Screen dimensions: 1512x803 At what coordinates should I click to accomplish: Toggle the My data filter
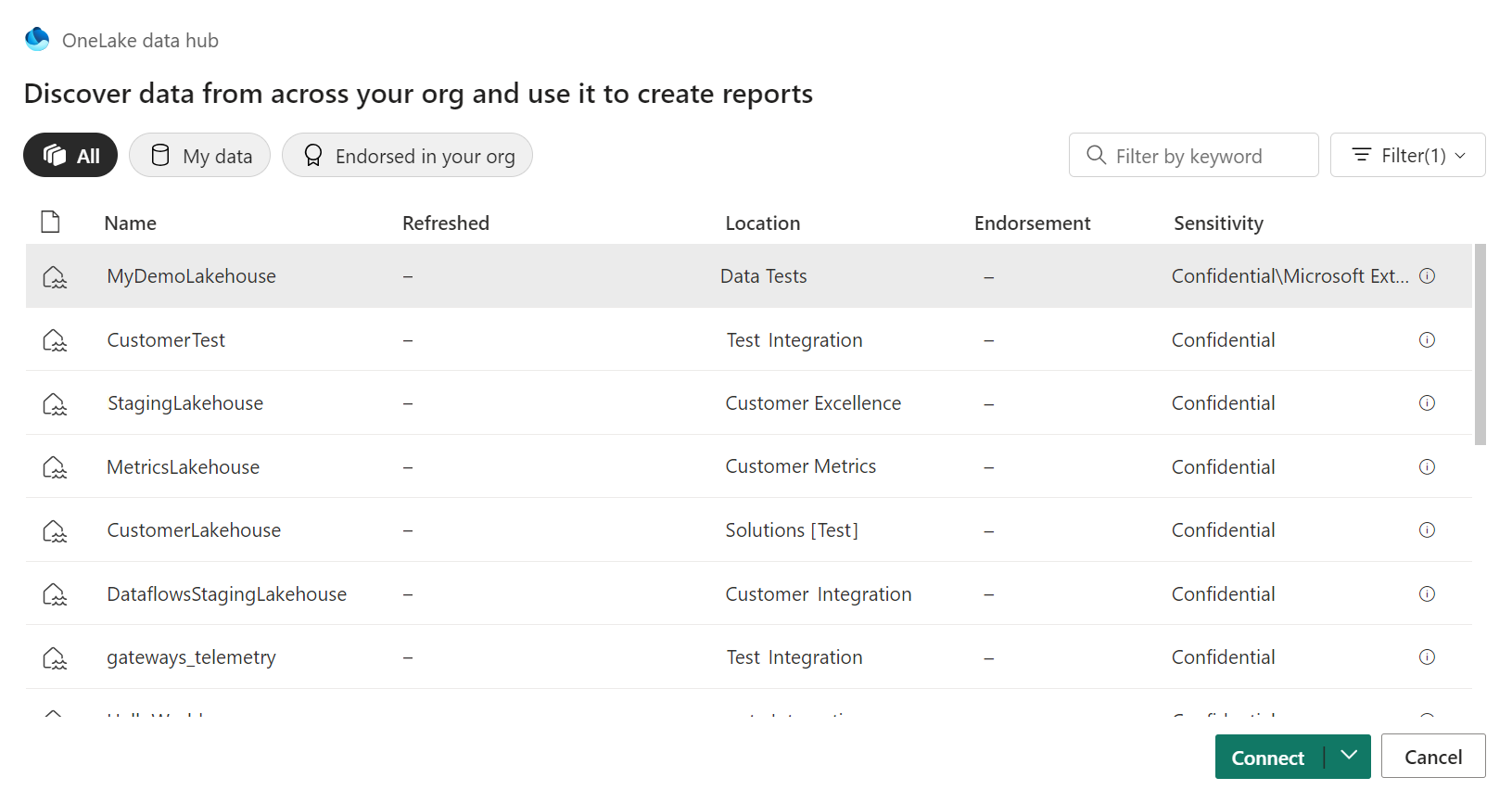[x=200, y=156]
